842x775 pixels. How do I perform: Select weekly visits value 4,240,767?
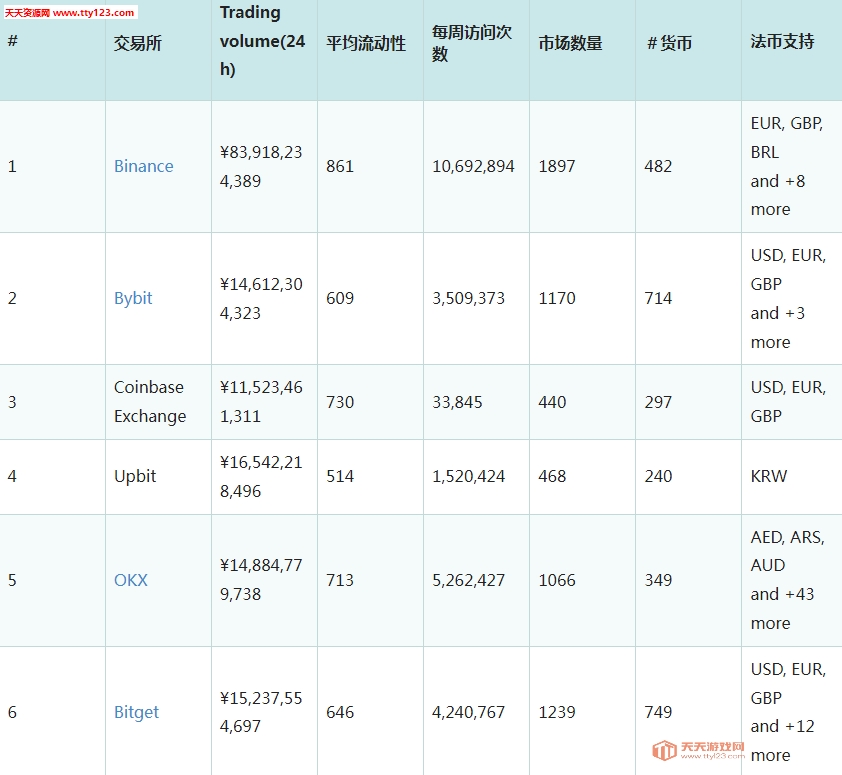(x=468, y=712)
